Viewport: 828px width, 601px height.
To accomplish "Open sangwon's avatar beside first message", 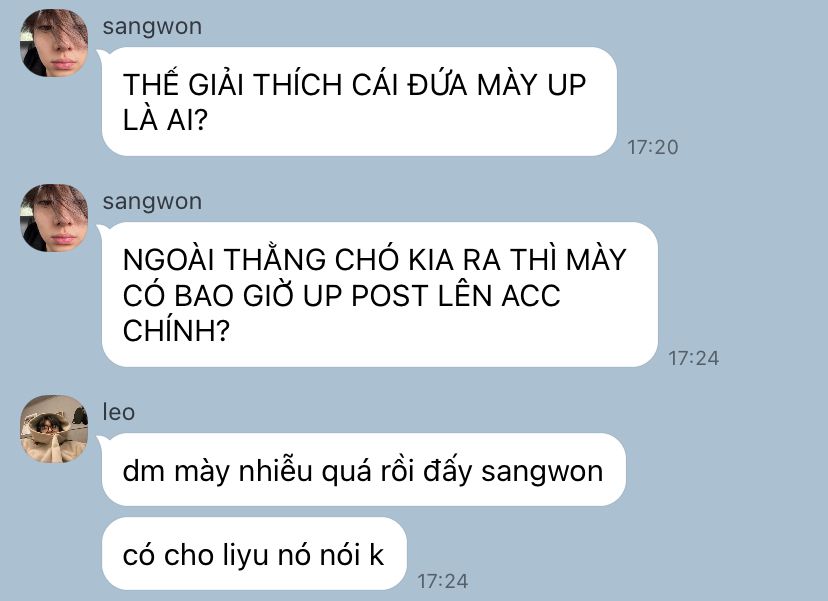I will [x=54, y=43].
